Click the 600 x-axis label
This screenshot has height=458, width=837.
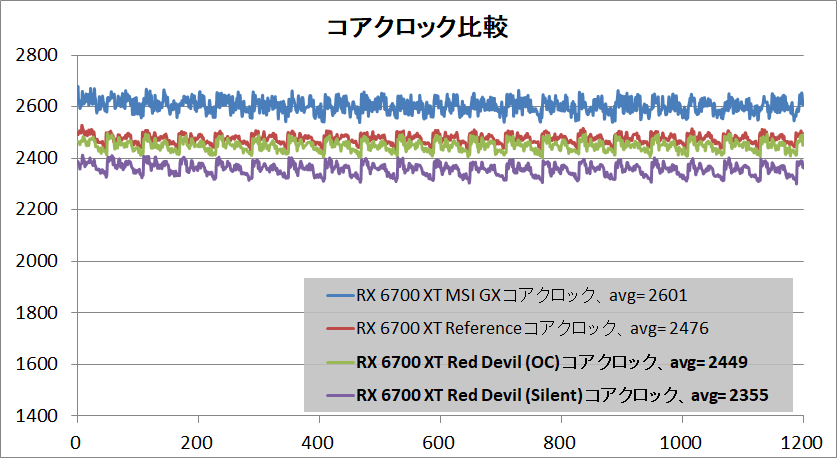(x=440, y=443)
